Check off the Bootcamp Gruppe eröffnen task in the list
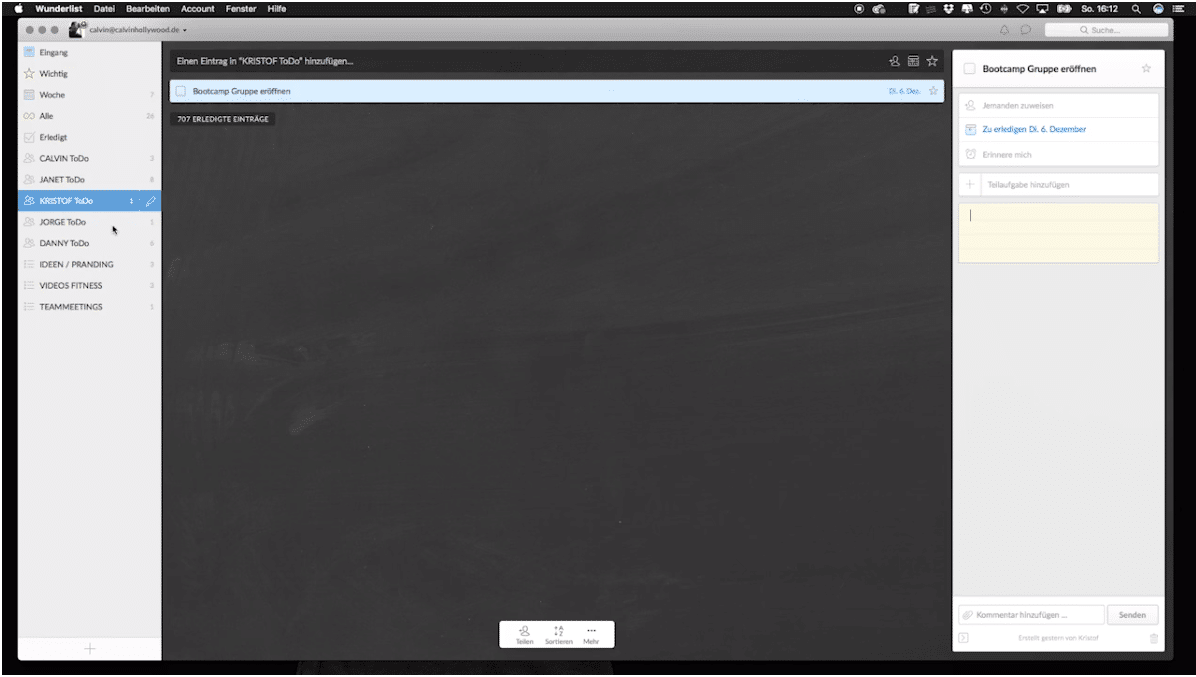 [181, 91]
